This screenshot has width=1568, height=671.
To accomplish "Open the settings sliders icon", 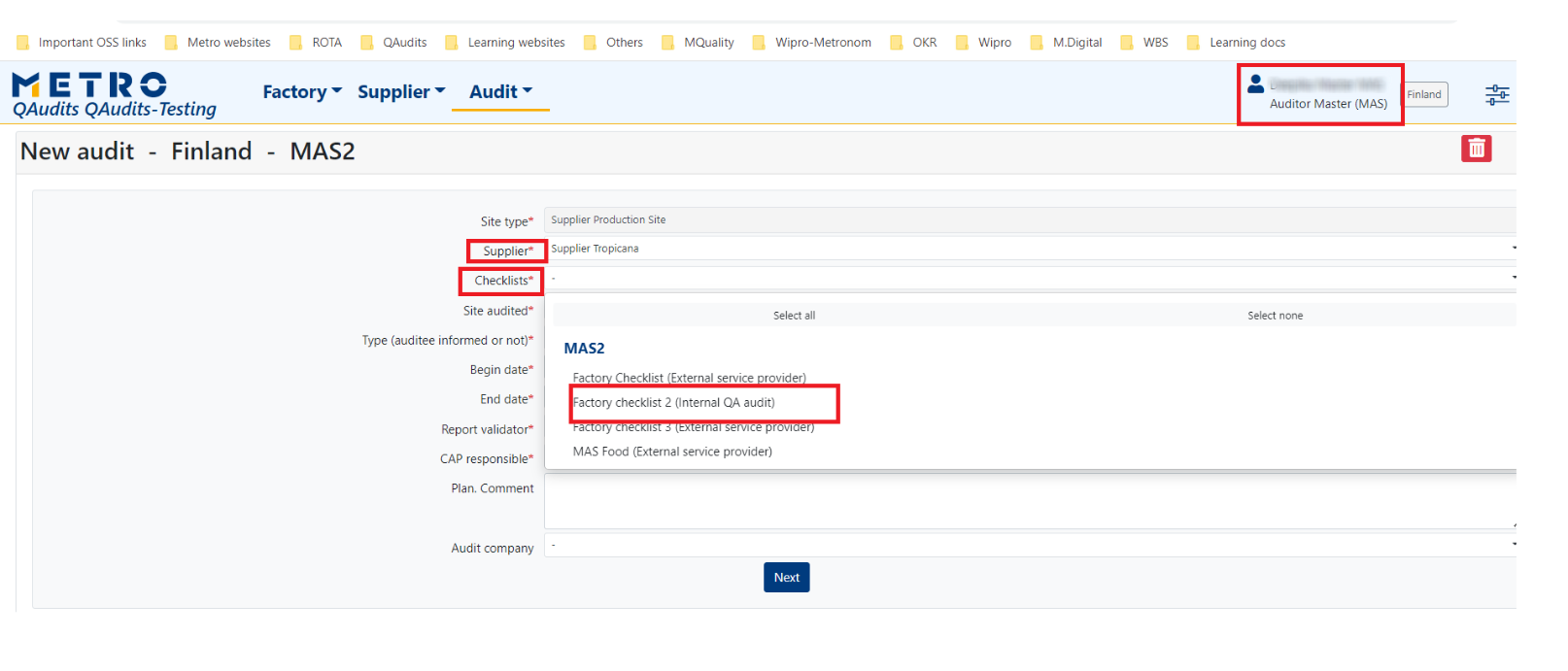I will click(1497, 94).
